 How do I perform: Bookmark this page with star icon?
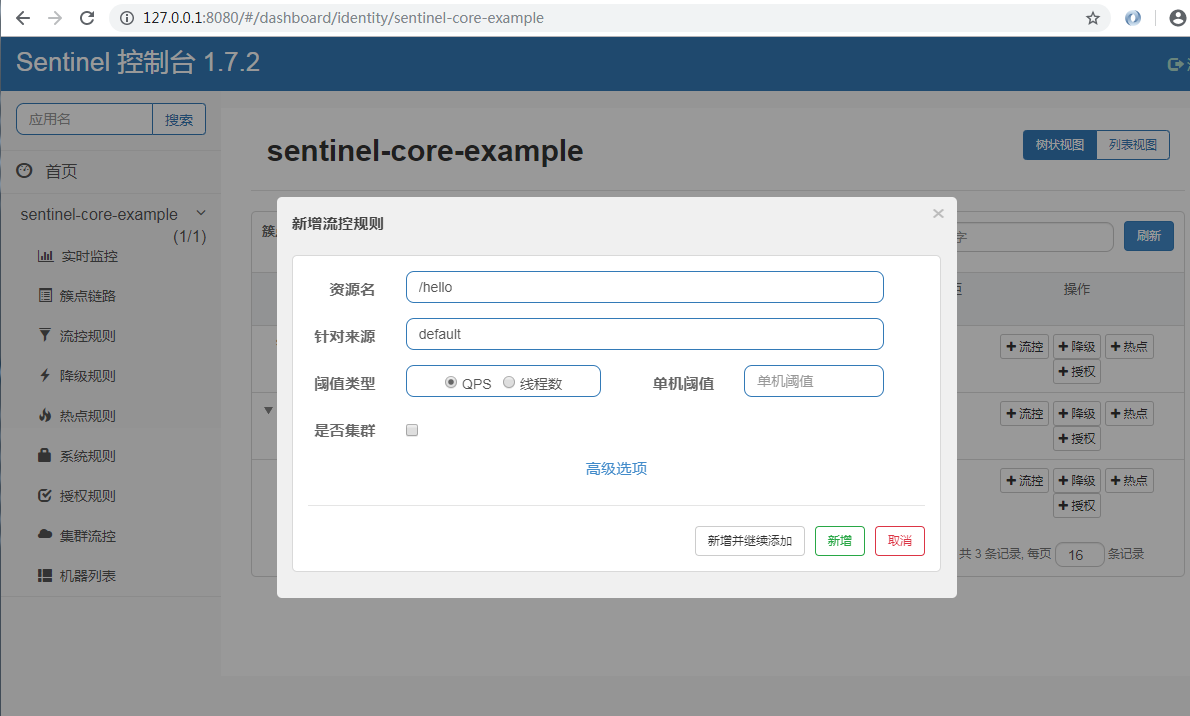coord(1093,17)
